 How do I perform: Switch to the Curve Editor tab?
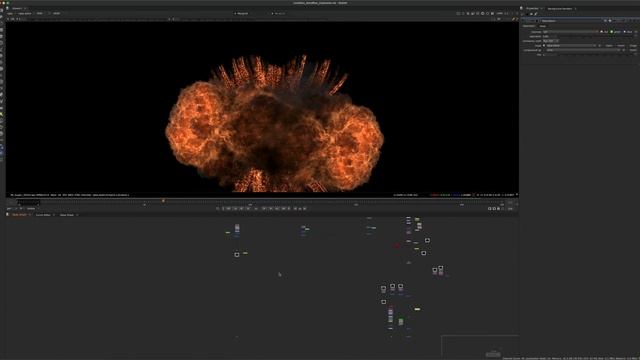coord(43,215)
